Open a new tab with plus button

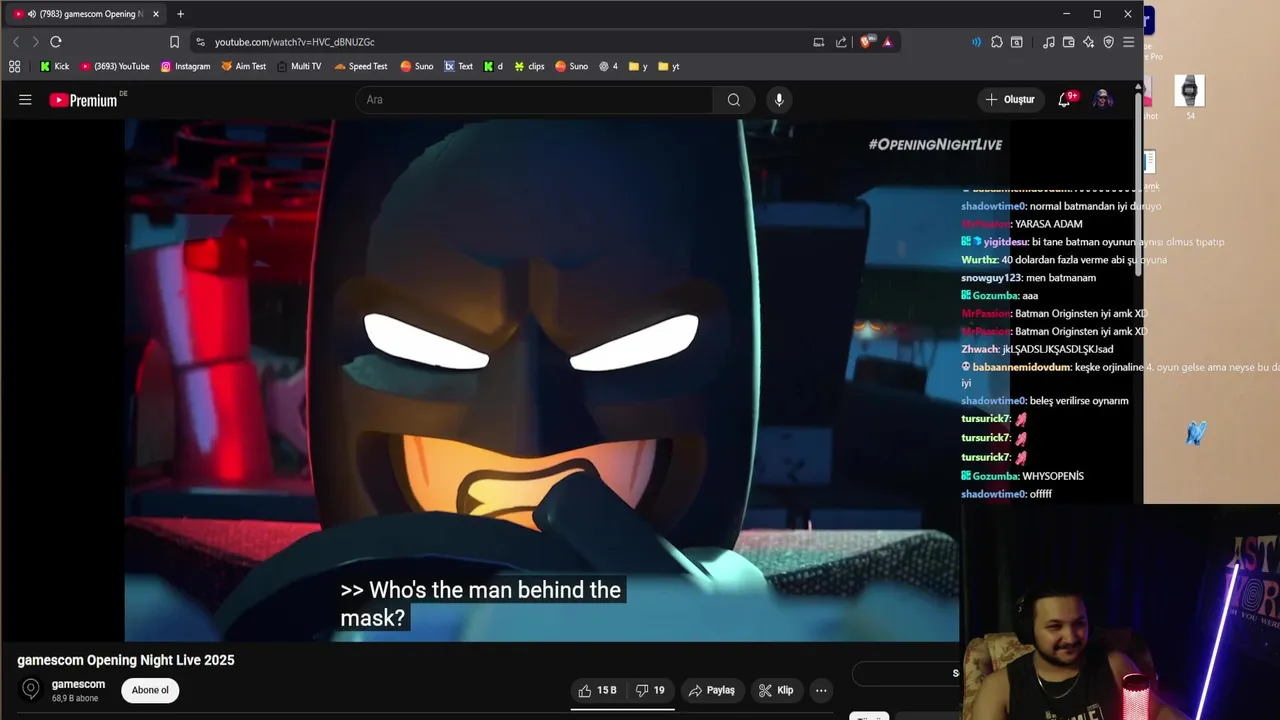pos(180,14)
